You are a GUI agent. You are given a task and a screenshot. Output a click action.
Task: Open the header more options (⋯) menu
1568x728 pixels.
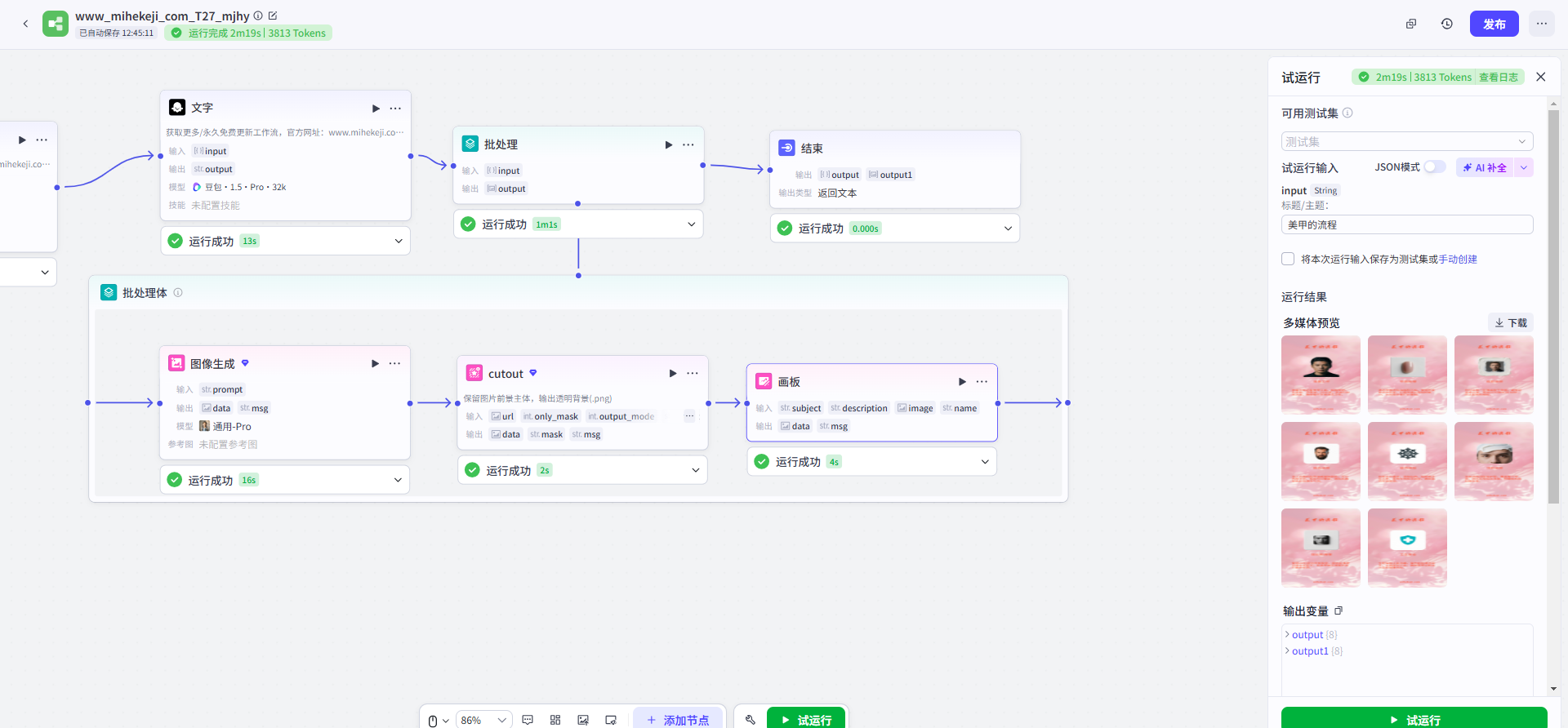pyautogui.click(x=1541, y=24)
